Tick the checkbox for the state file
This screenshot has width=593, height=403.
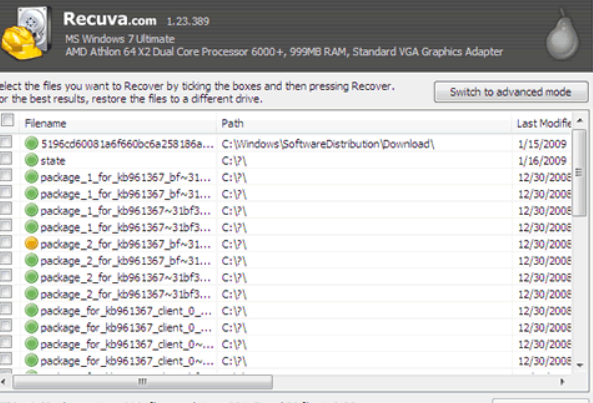[6, 159]
